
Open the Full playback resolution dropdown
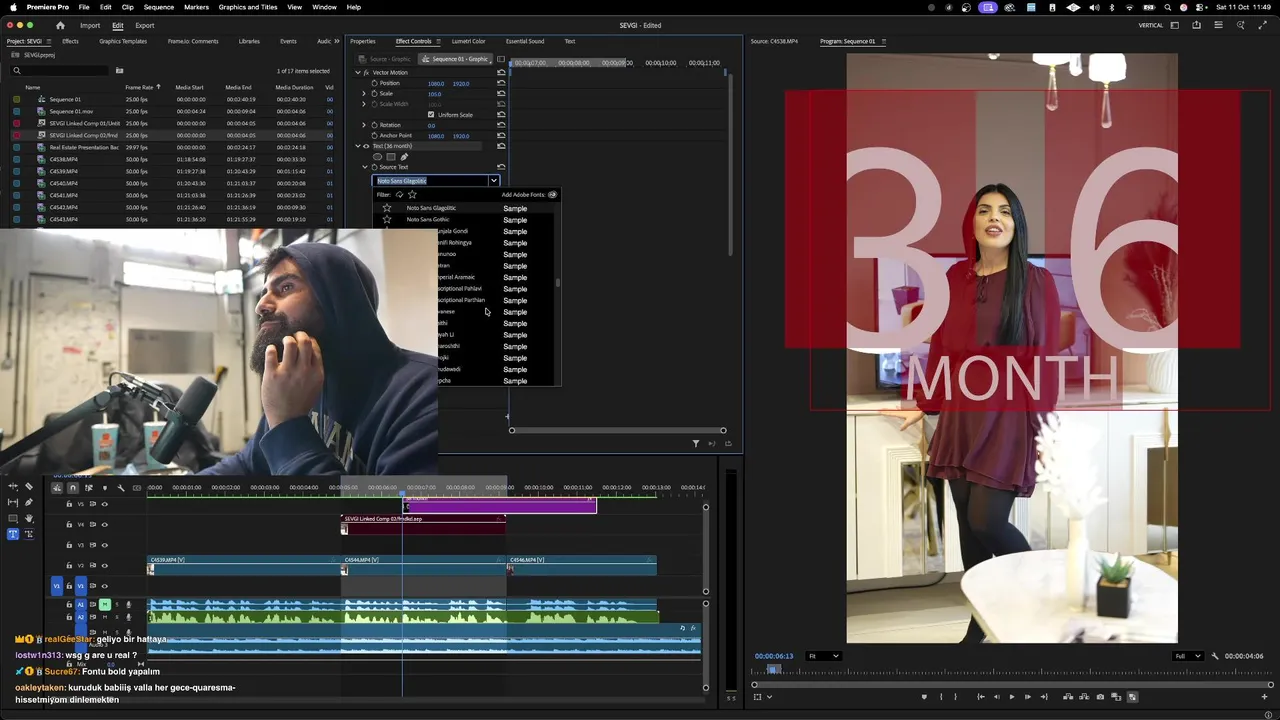[1187, 656]
